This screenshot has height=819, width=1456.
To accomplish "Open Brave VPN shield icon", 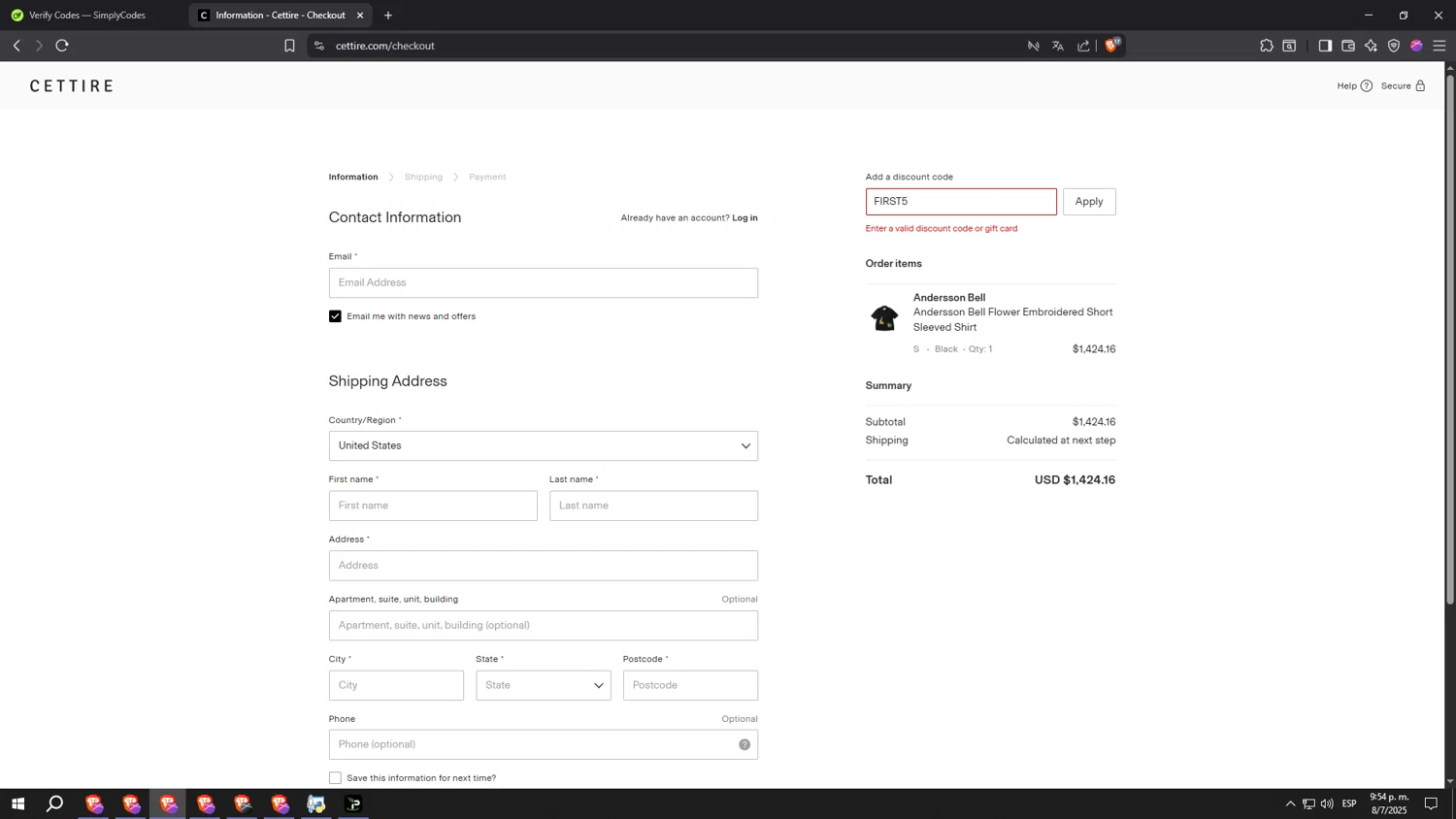I will point(1394,46).
